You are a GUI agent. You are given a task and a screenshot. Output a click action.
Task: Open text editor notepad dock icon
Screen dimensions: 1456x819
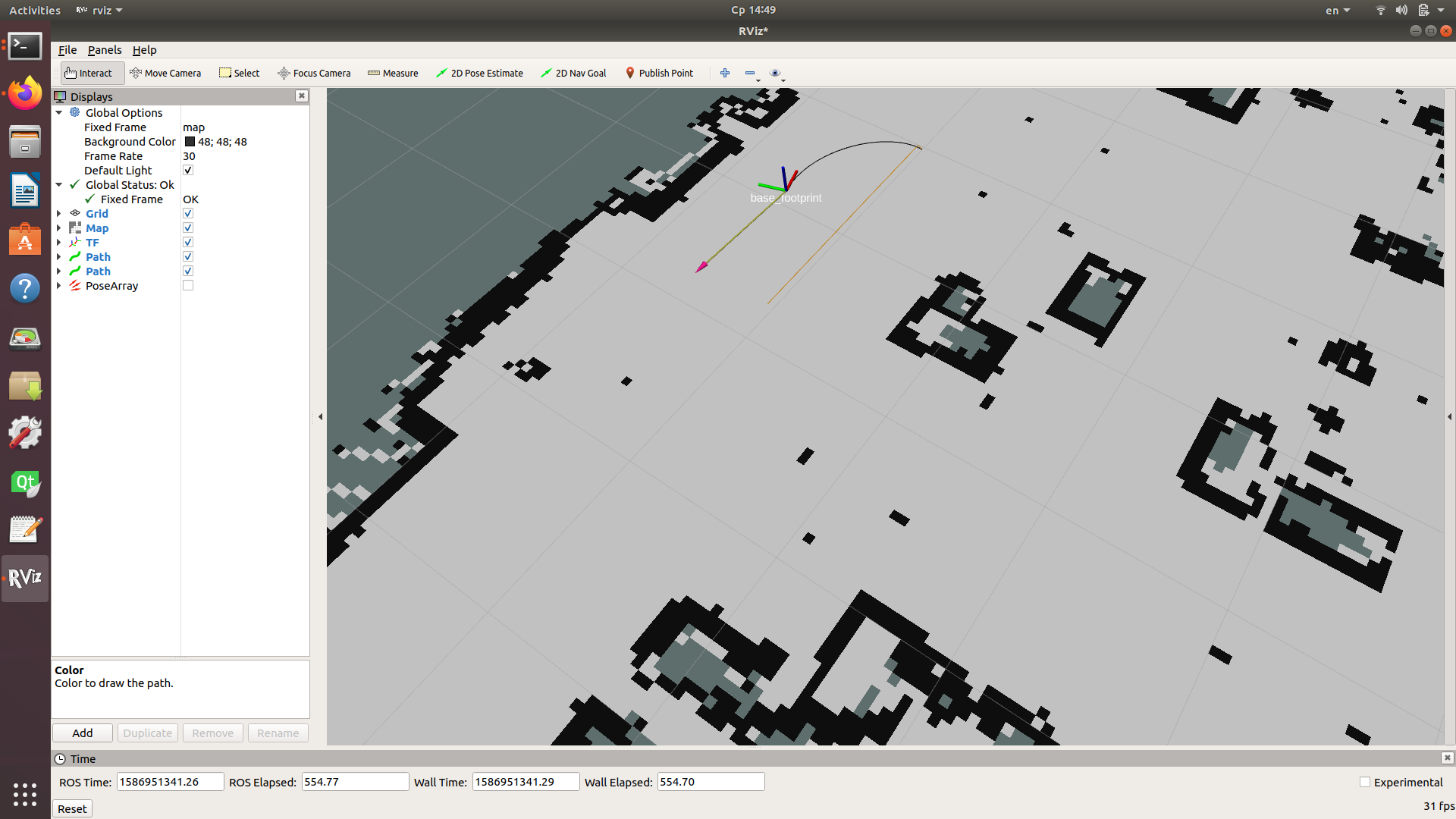click(x=25, y=530)
